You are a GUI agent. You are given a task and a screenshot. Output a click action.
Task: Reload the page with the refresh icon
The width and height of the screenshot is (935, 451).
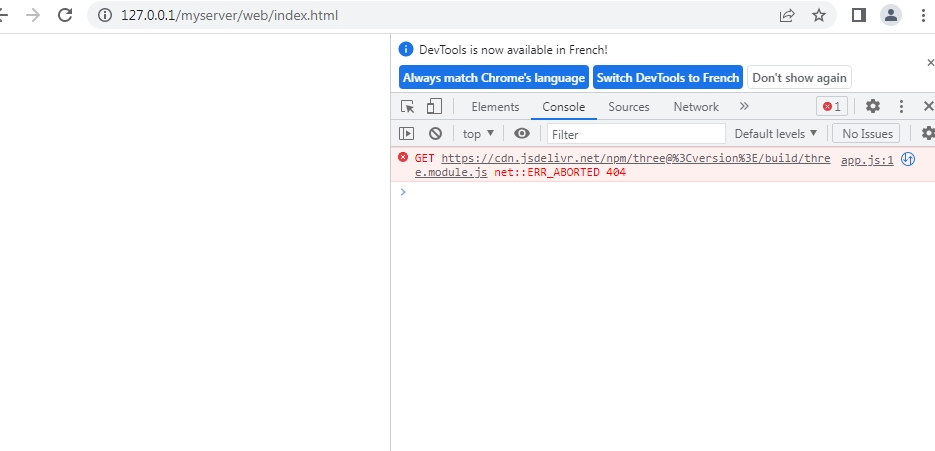65,15
